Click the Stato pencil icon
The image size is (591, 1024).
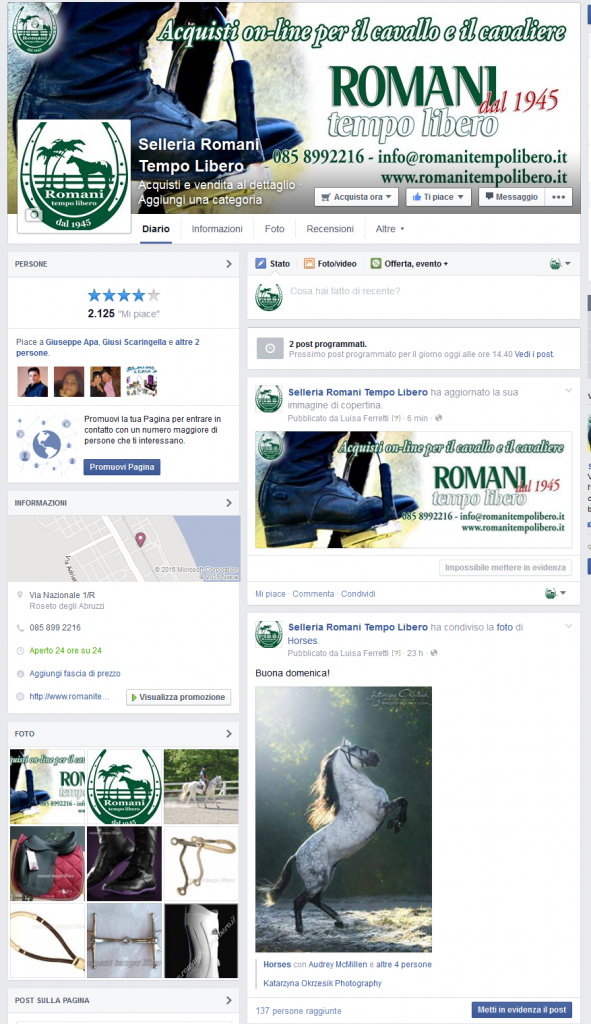261,264
